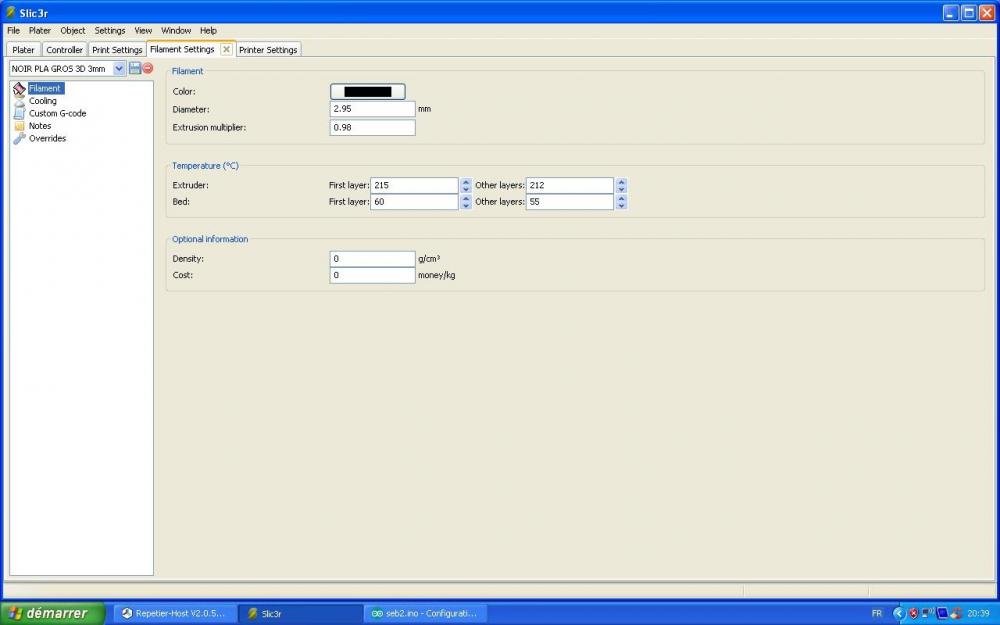Viewport: 1000px width, 625px height.
Task: Open Overrides section in sidebar
Action: pos(47,138)
